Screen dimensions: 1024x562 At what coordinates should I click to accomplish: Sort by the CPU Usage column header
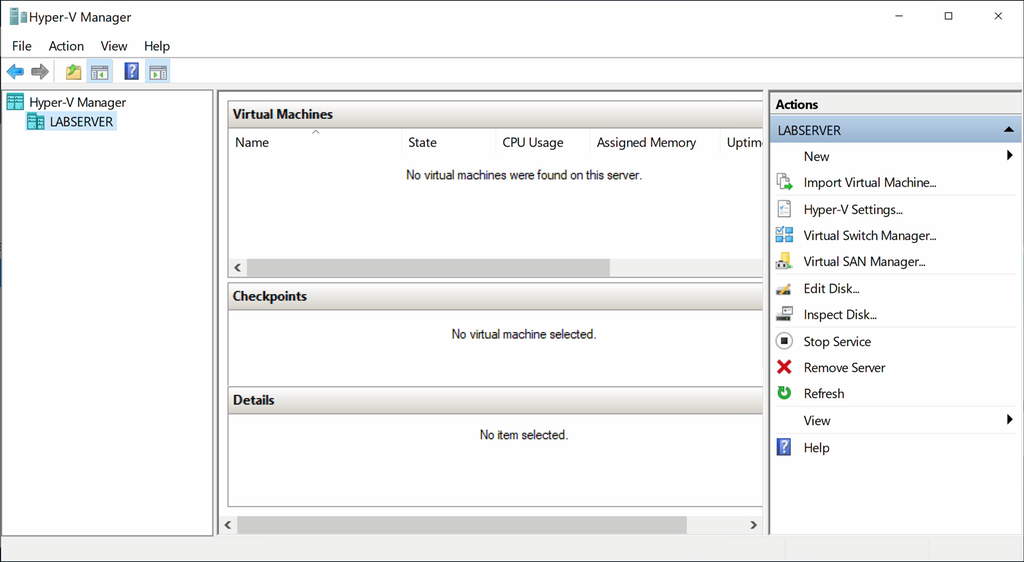pos(543,142)
